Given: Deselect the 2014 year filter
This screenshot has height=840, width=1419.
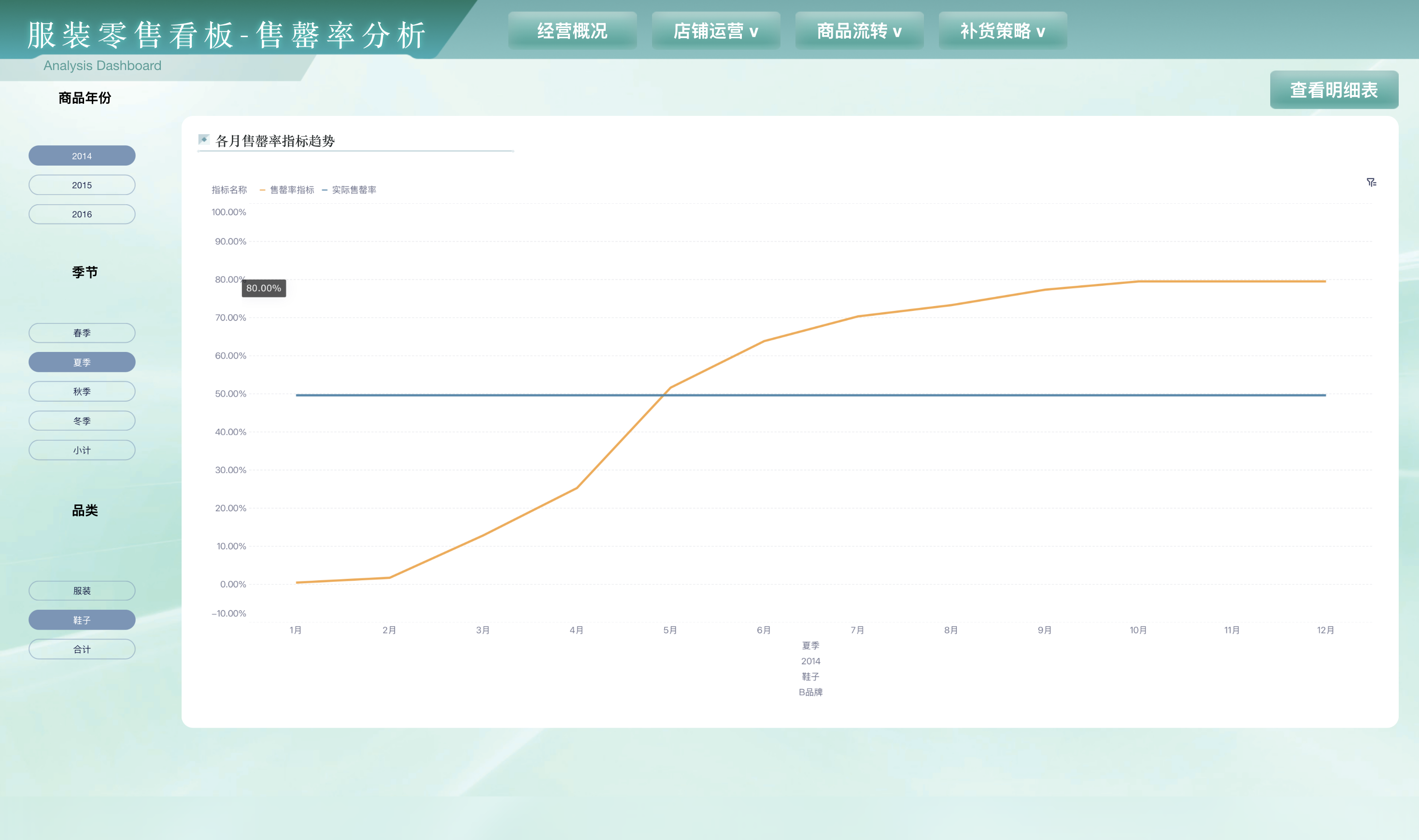Looking at the screenshot, I should [82, 155].
